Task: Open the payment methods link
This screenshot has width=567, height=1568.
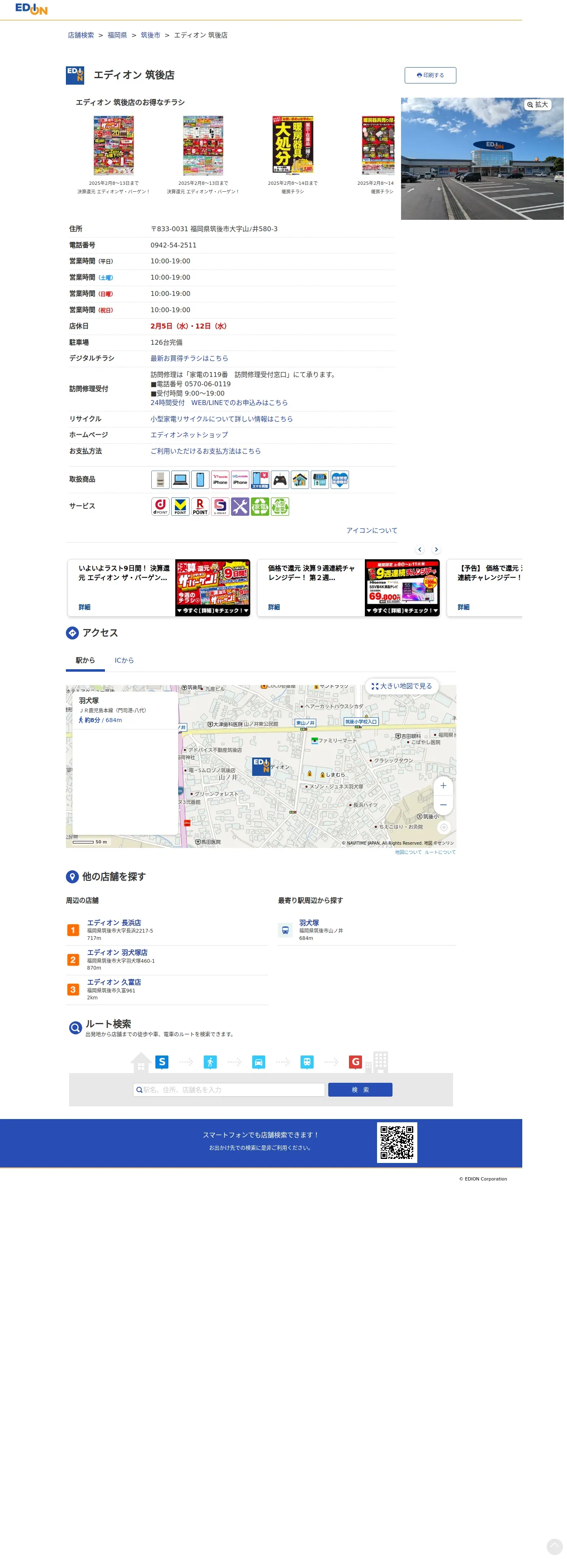Action: coord(206,452)
